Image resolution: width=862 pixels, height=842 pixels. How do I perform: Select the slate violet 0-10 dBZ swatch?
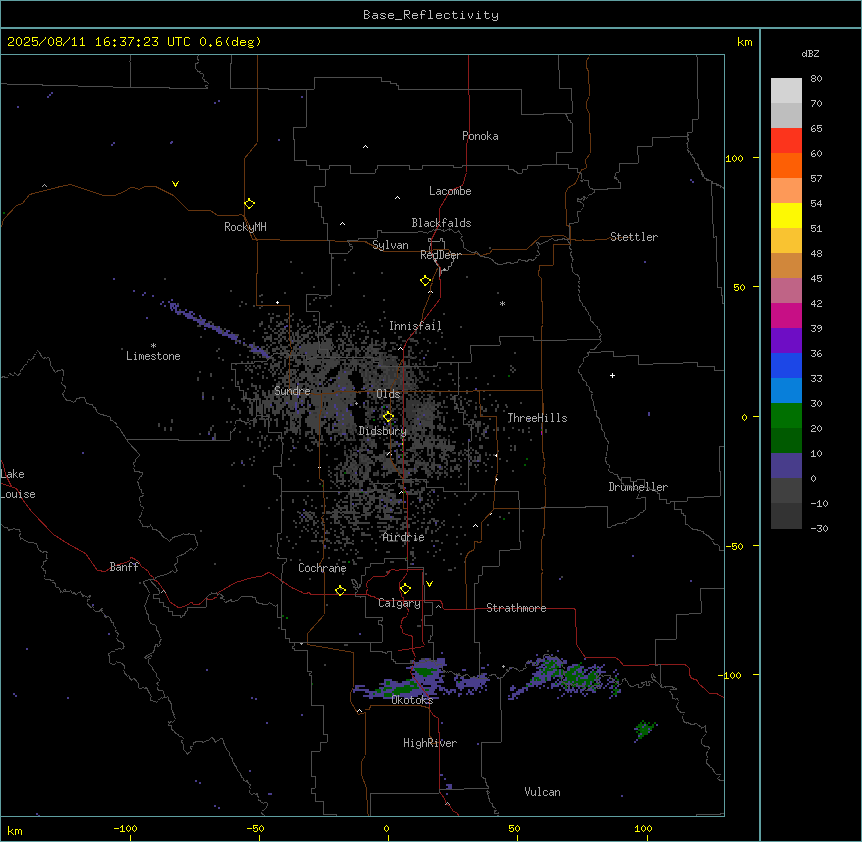[786, 466]
